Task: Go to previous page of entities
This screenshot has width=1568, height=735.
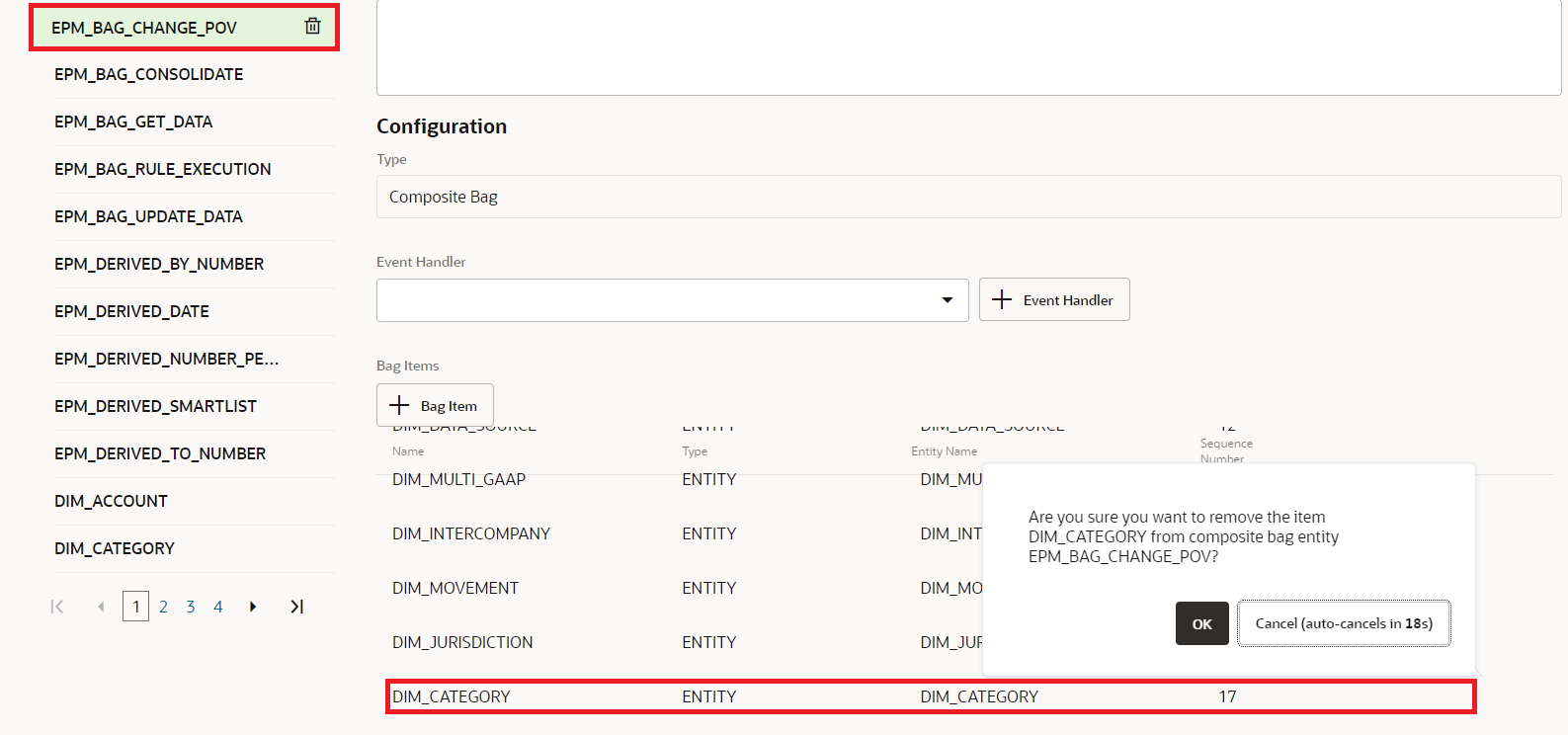Action: point(101,607)
